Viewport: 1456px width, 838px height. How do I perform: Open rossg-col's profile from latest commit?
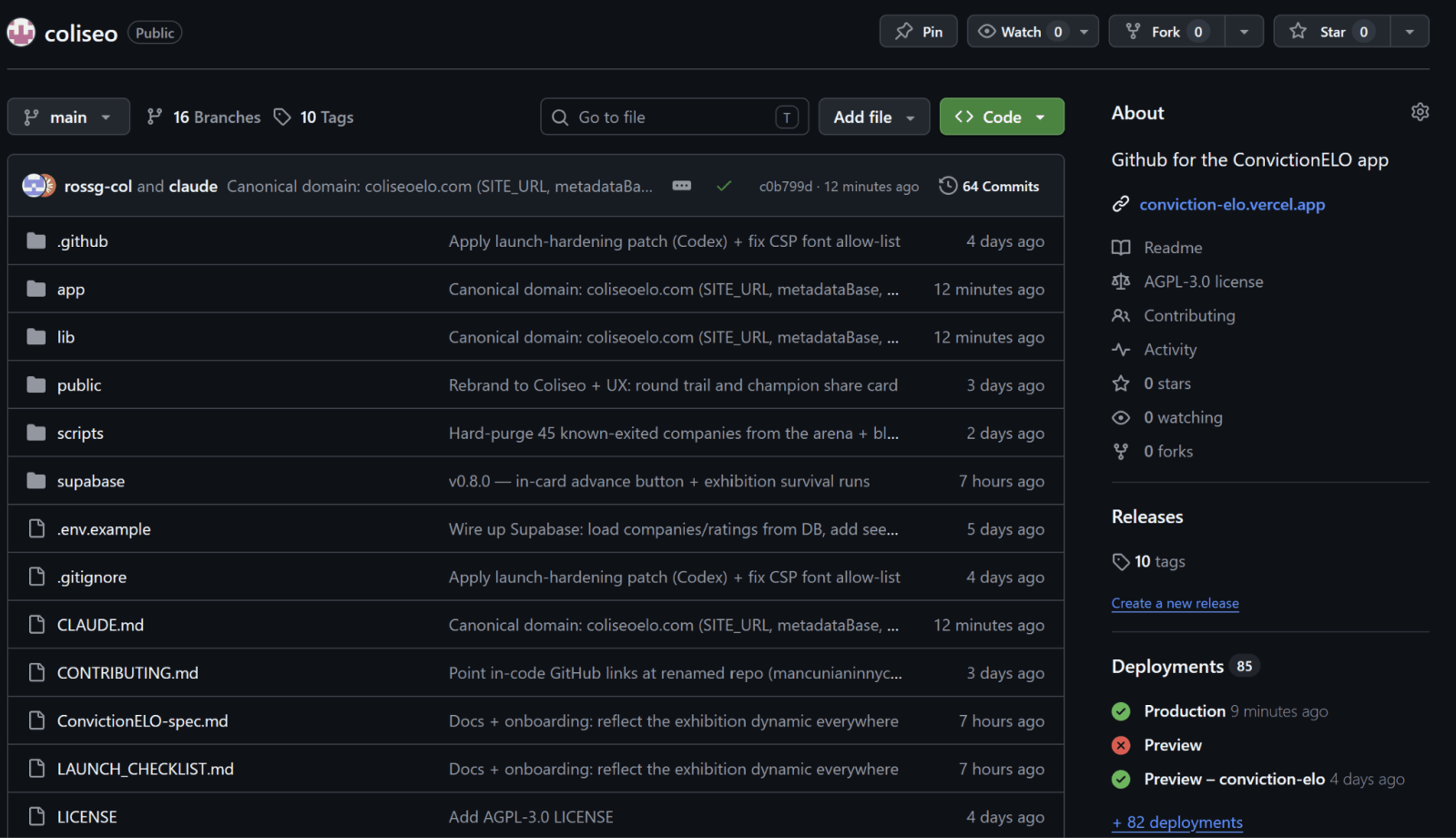coord(98,186)
